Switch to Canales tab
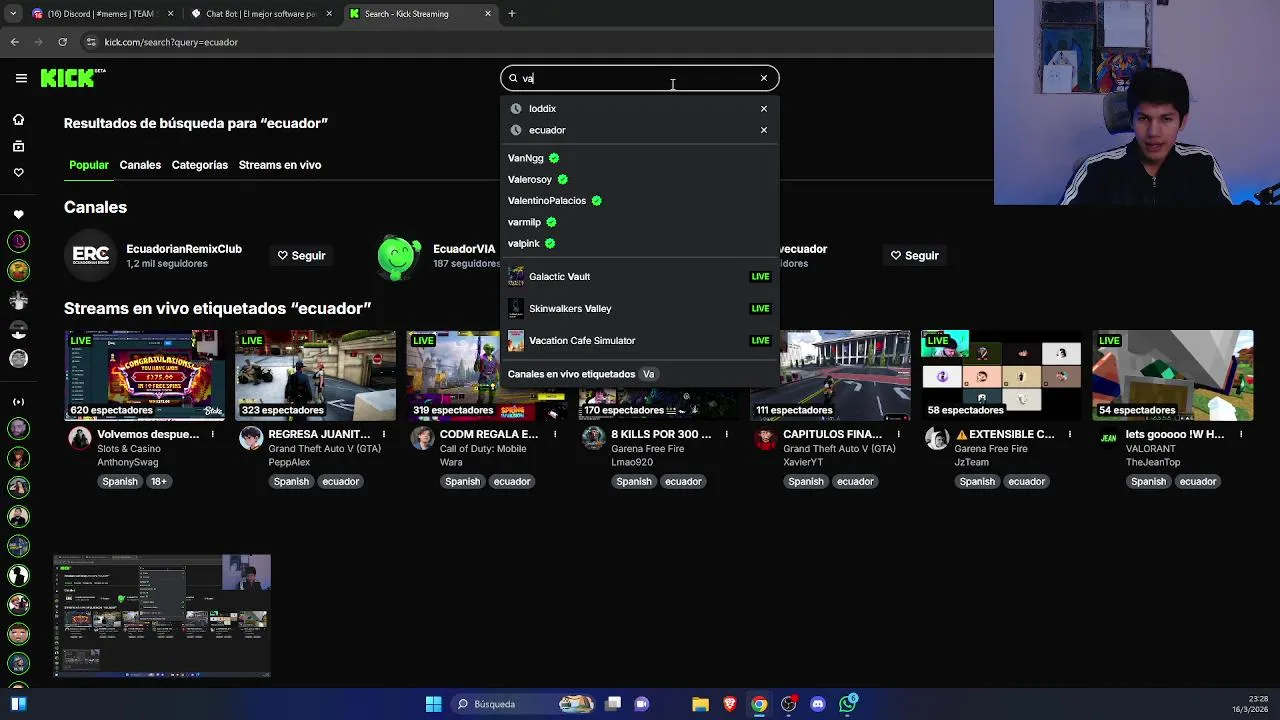 tap(140, 165)
